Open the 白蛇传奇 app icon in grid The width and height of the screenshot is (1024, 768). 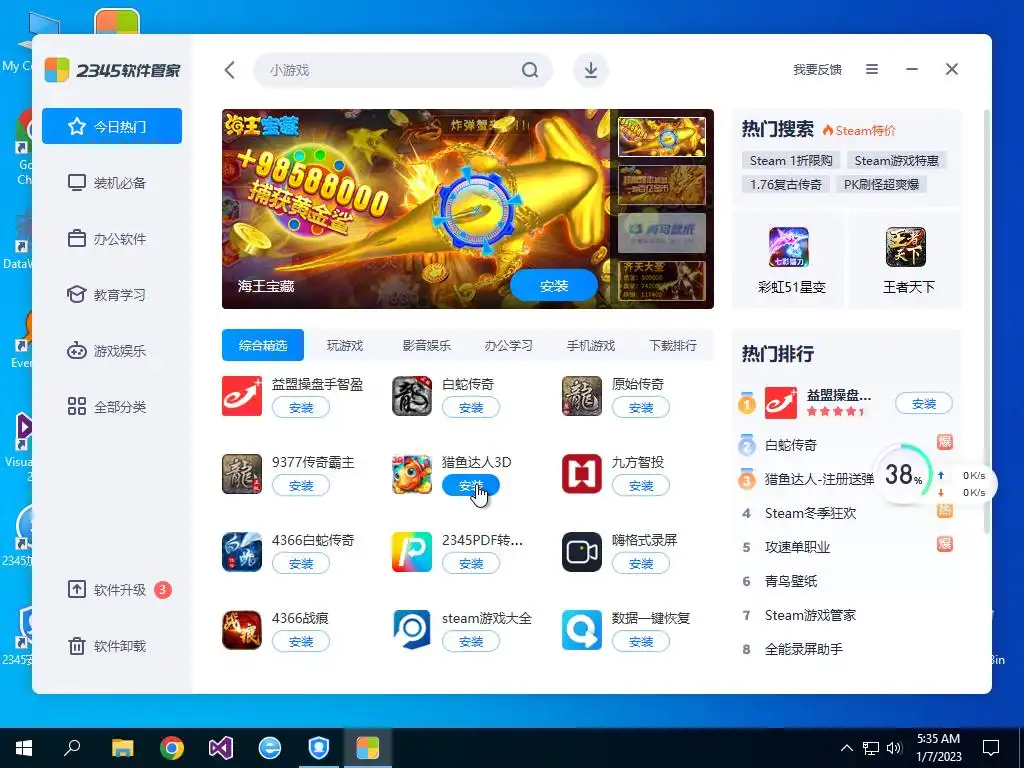coord(411,396)
